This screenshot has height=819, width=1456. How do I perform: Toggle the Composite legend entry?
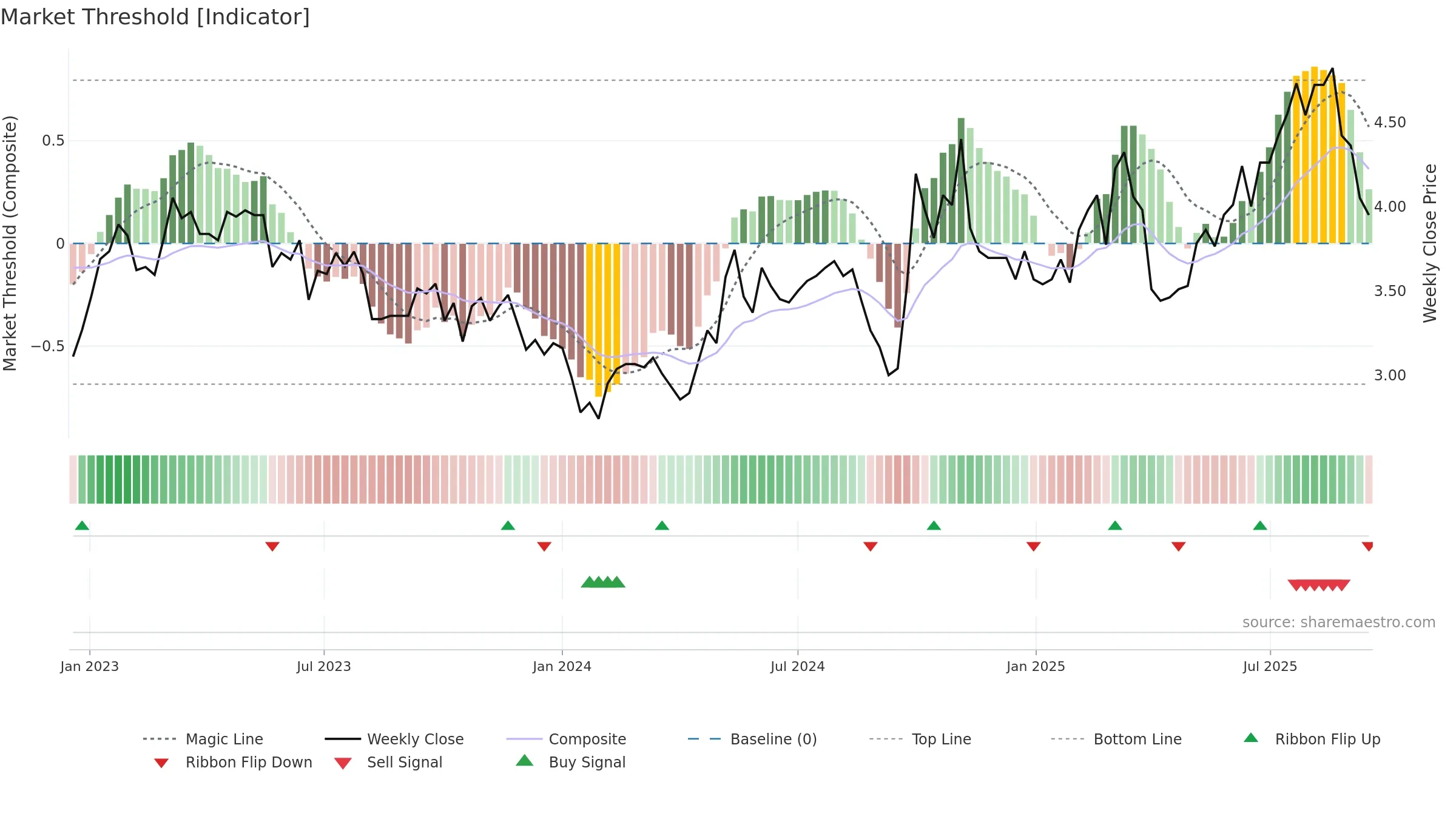tap(566, 739)
